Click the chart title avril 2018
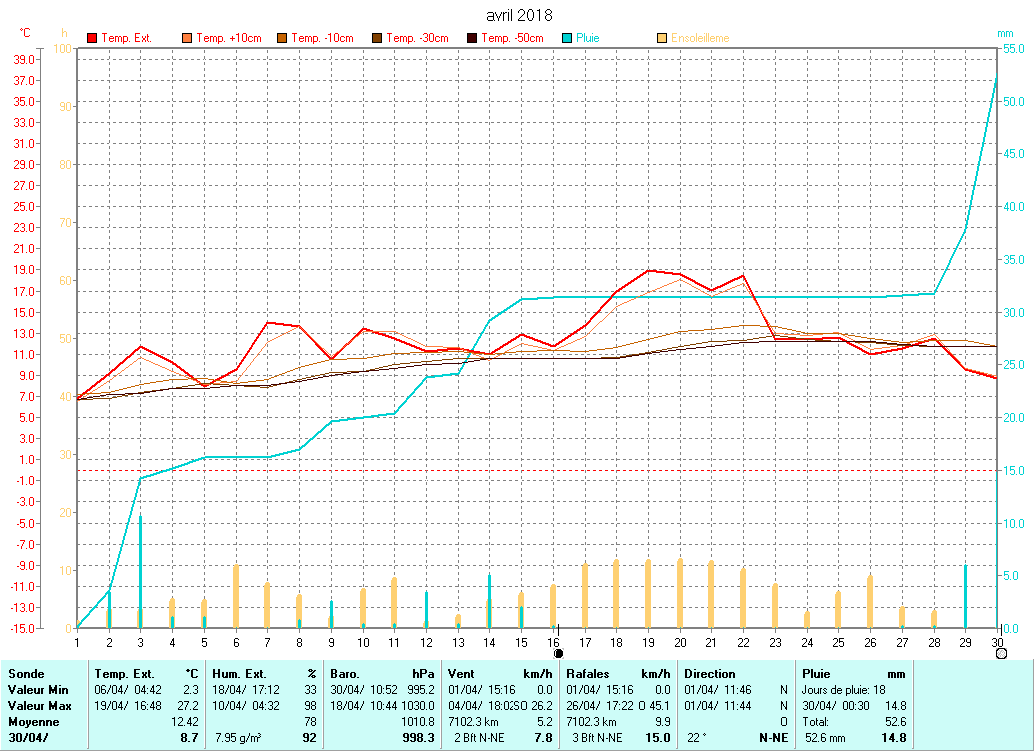Image resolution: width=1034 pixels, height=751 pixels. 518,16
